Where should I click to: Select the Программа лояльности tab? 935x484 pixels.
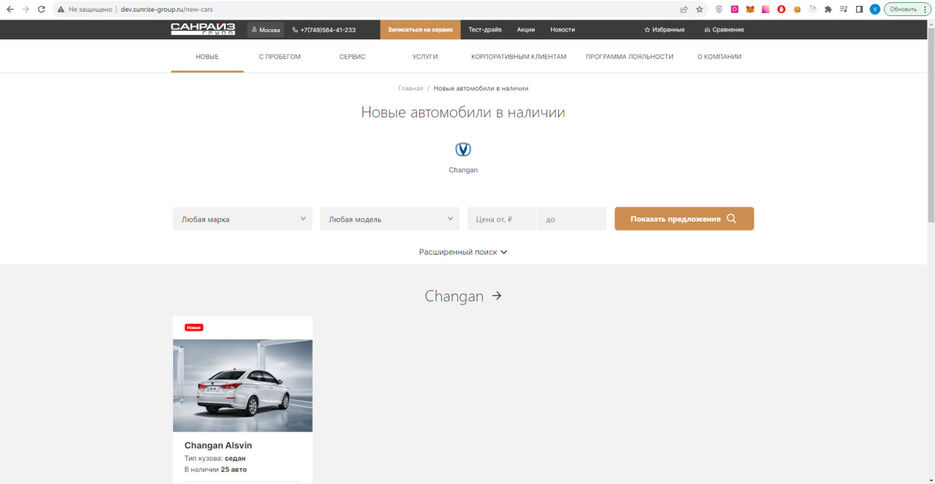pyautogui.click(x=629, y=57)
